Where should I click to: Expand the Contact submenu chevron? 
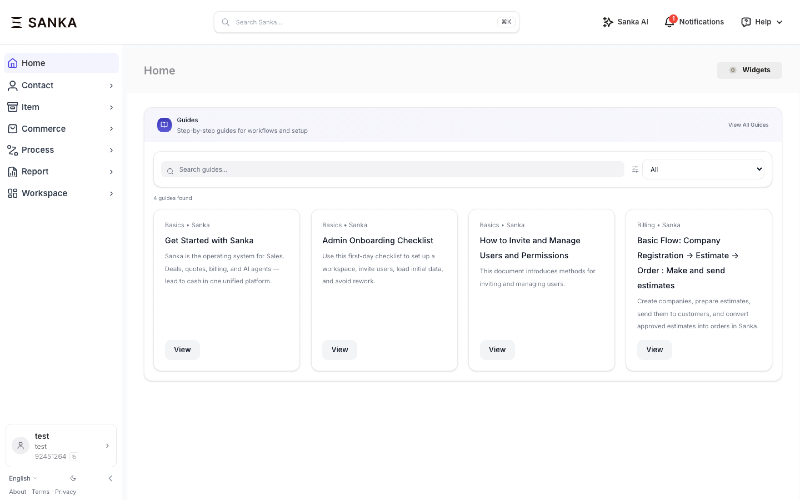(111, 86)
